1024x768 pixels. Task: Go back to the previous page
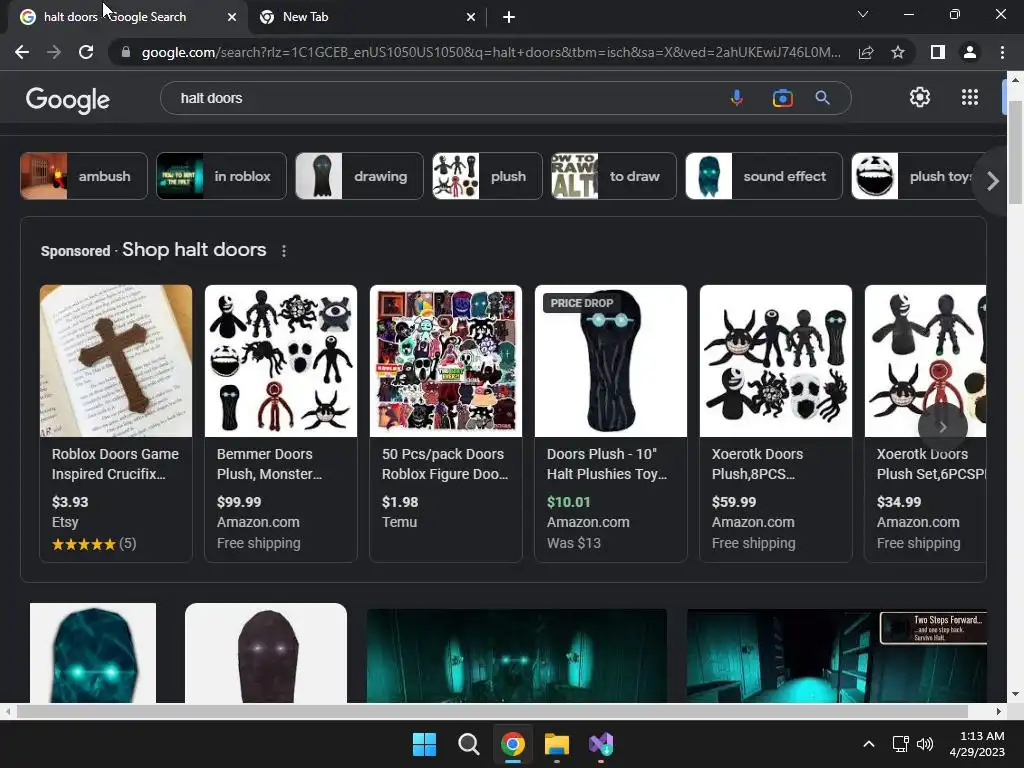click(x=22, y=52)
